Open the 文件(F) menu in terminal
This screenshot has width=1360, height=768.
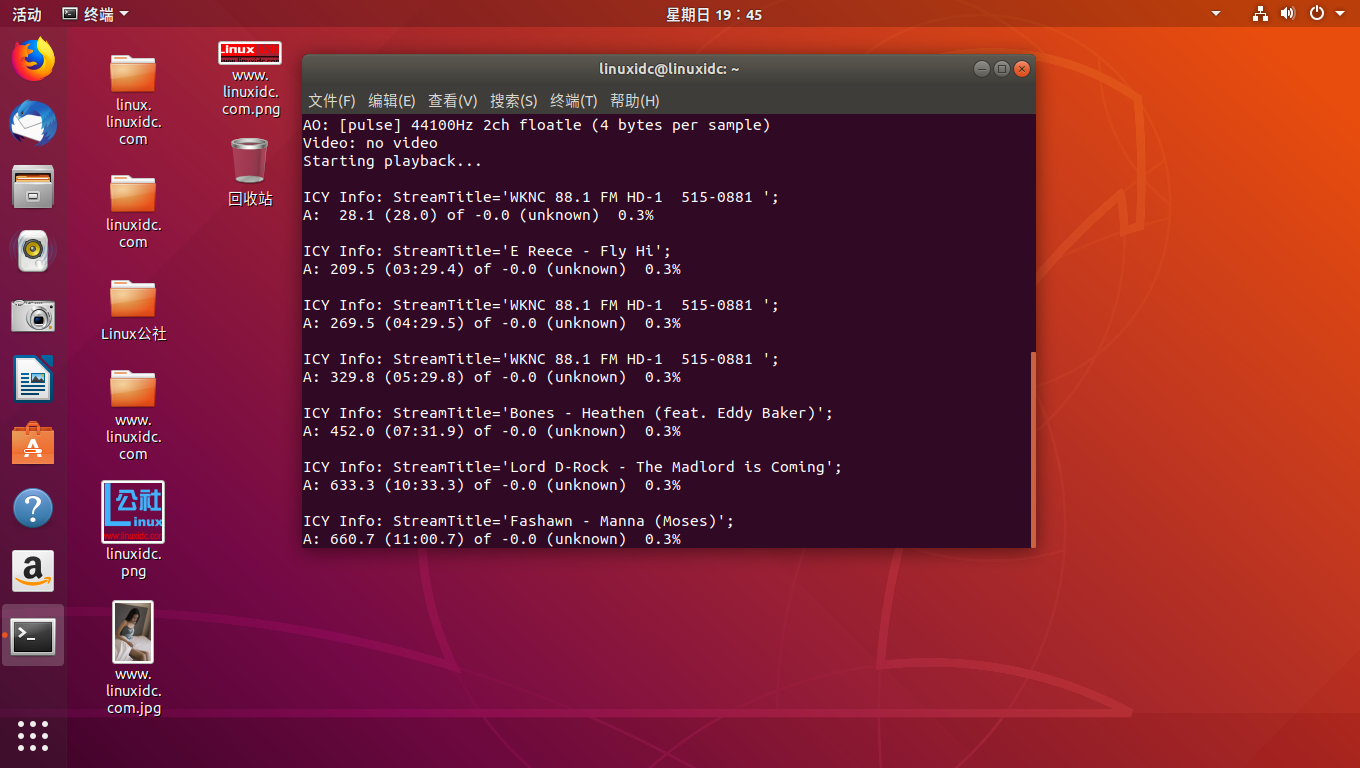332,101
